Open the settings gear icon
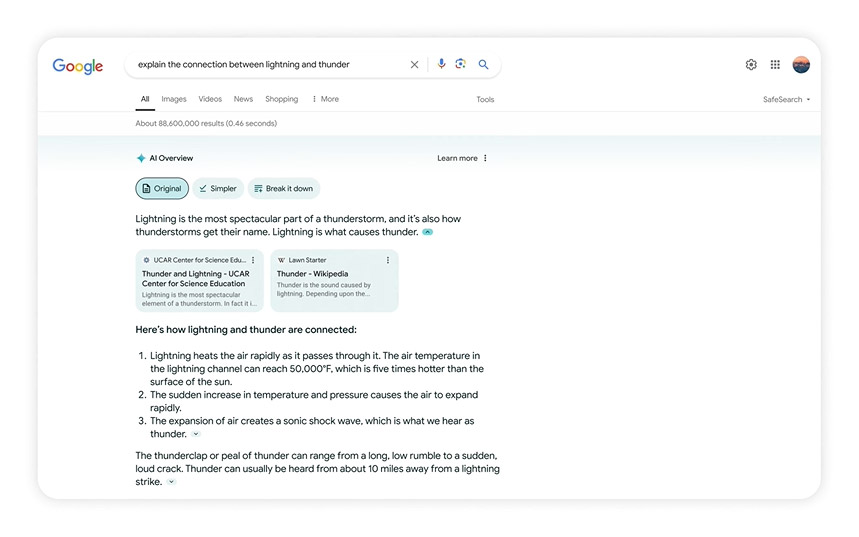The width and height of the screenshot is (859, 537). coord(751,65)
